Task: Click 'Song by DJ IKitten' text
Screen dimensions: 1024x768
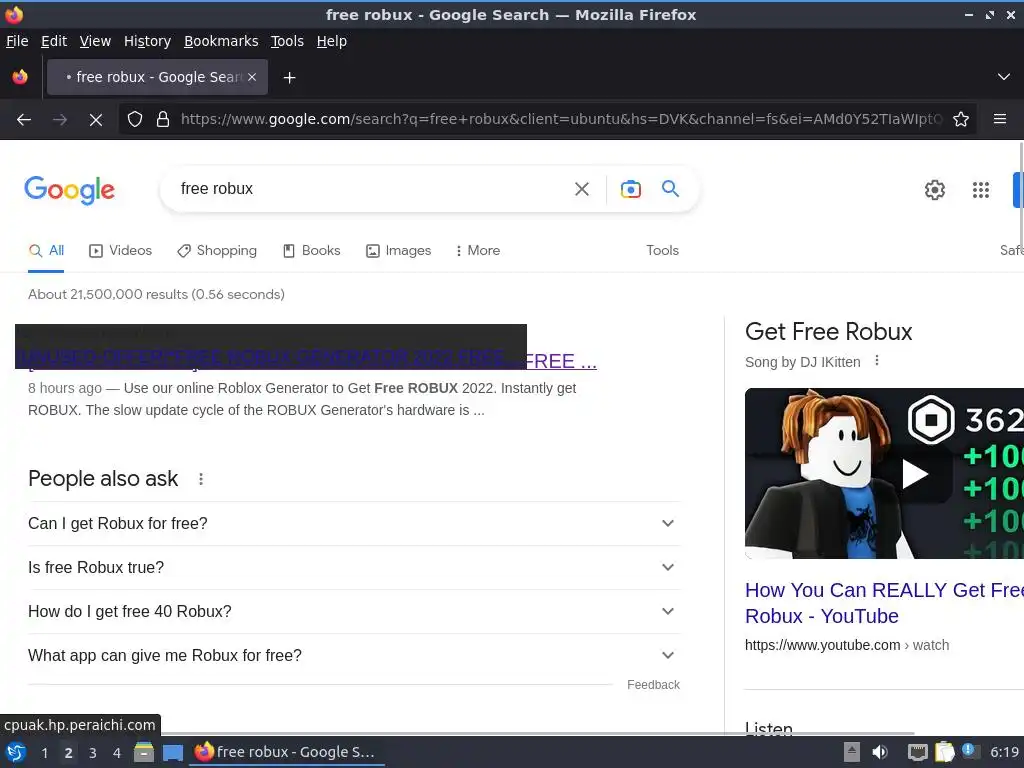Action: coord(803,362)
